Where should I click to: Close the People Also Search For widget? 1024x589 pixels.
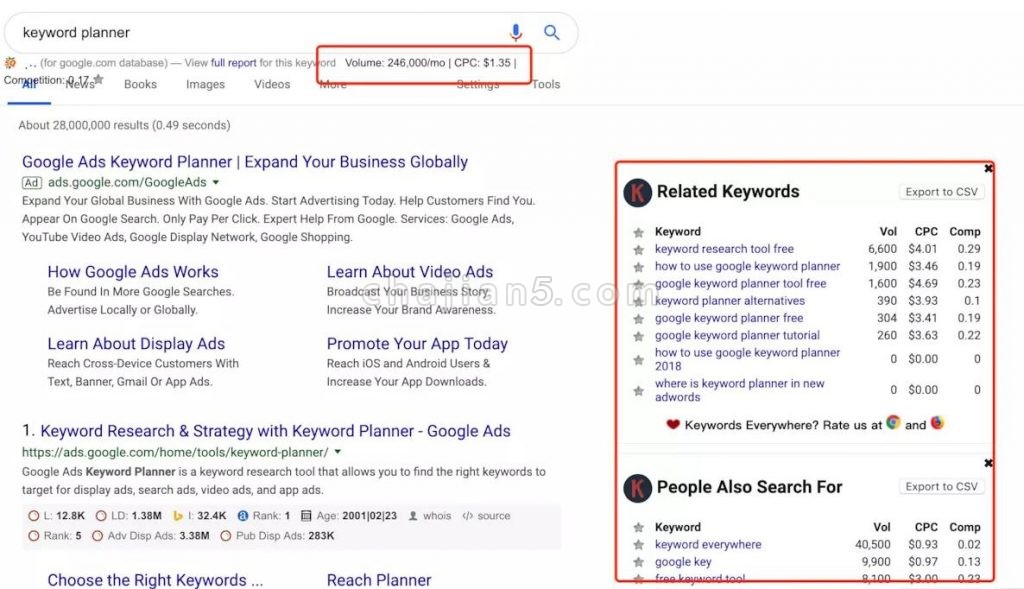(x=989, y=464)
